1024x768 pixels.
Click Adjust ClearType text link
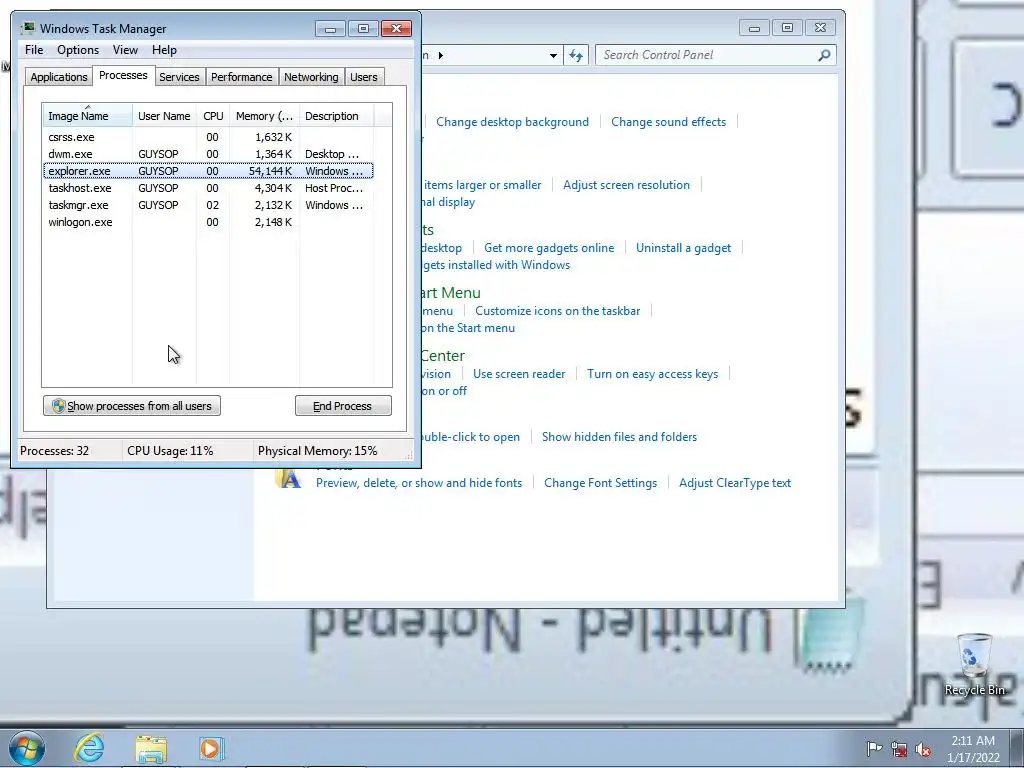[735, 483]
